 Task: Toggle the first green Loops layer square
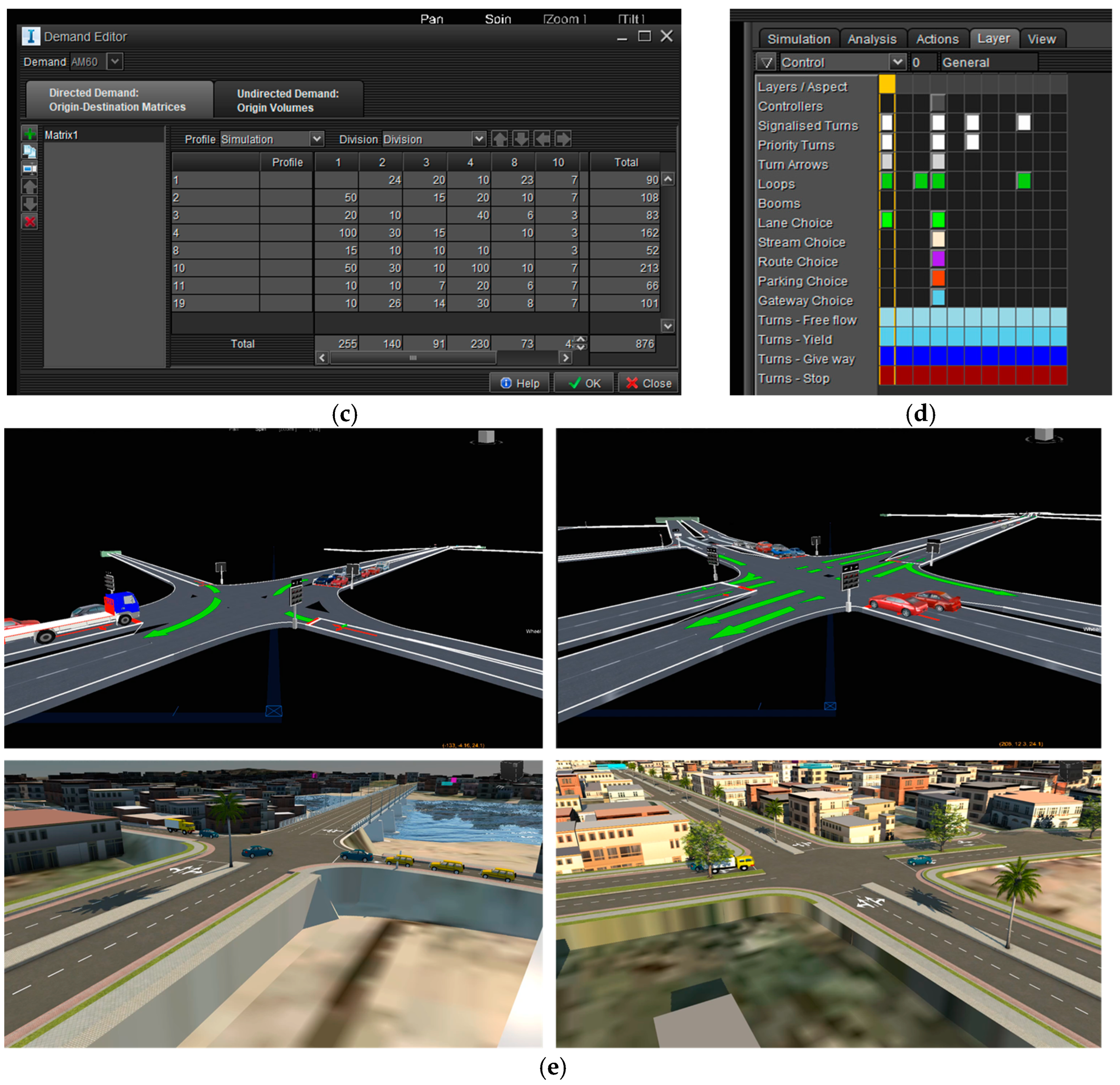pyautogui.click(x=886, y=182)
